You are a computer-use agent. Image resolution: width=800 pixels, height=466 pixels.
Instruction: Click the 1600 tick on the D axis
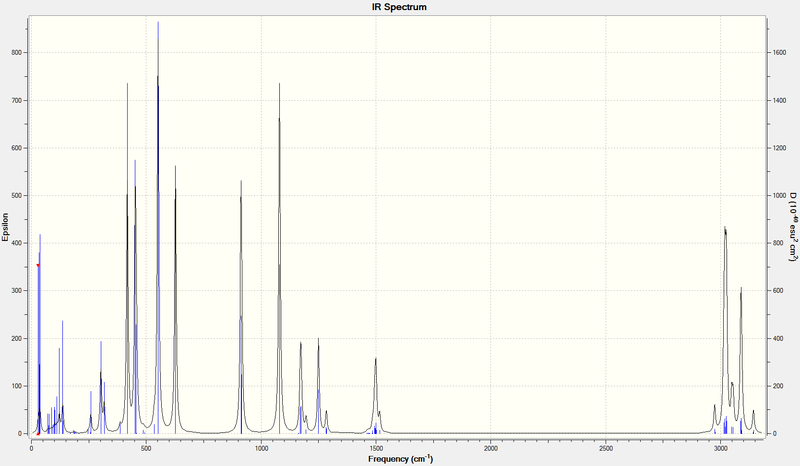(779, 53)
